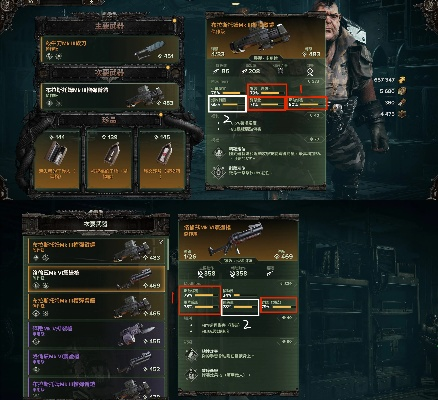438x400 pixels.
Task: Click the white-boxed stat bar in upper panel
Action: [x=227, y=103]
